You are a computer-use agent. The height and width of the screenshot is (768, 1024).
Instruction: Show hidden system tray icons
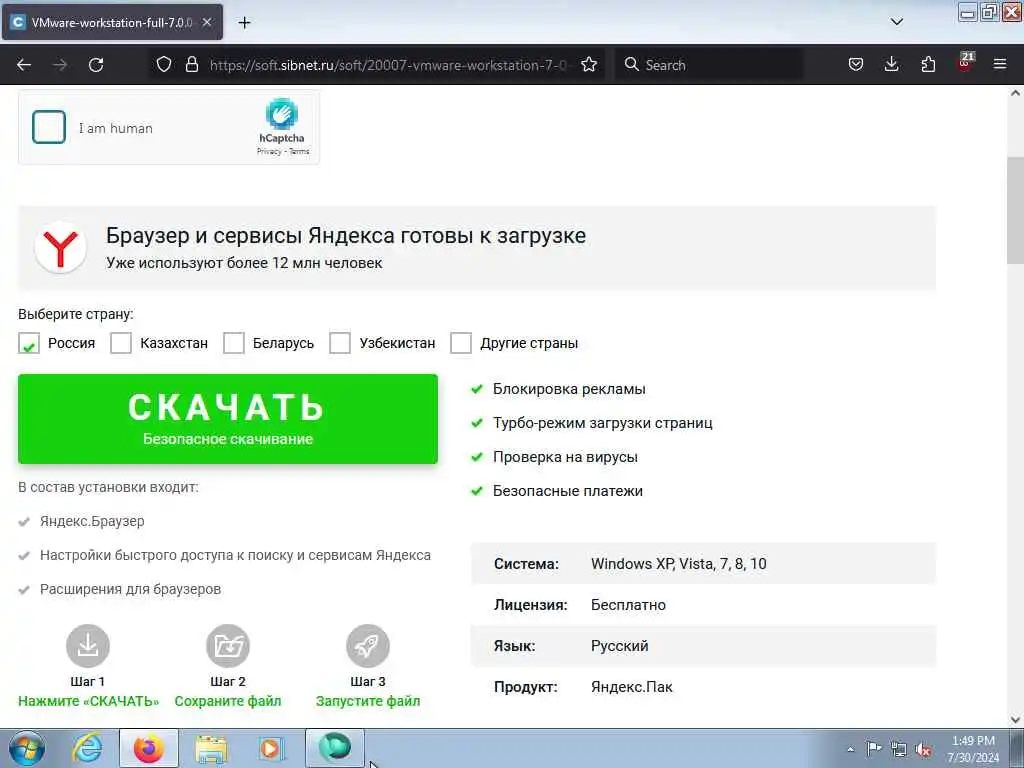850,749
